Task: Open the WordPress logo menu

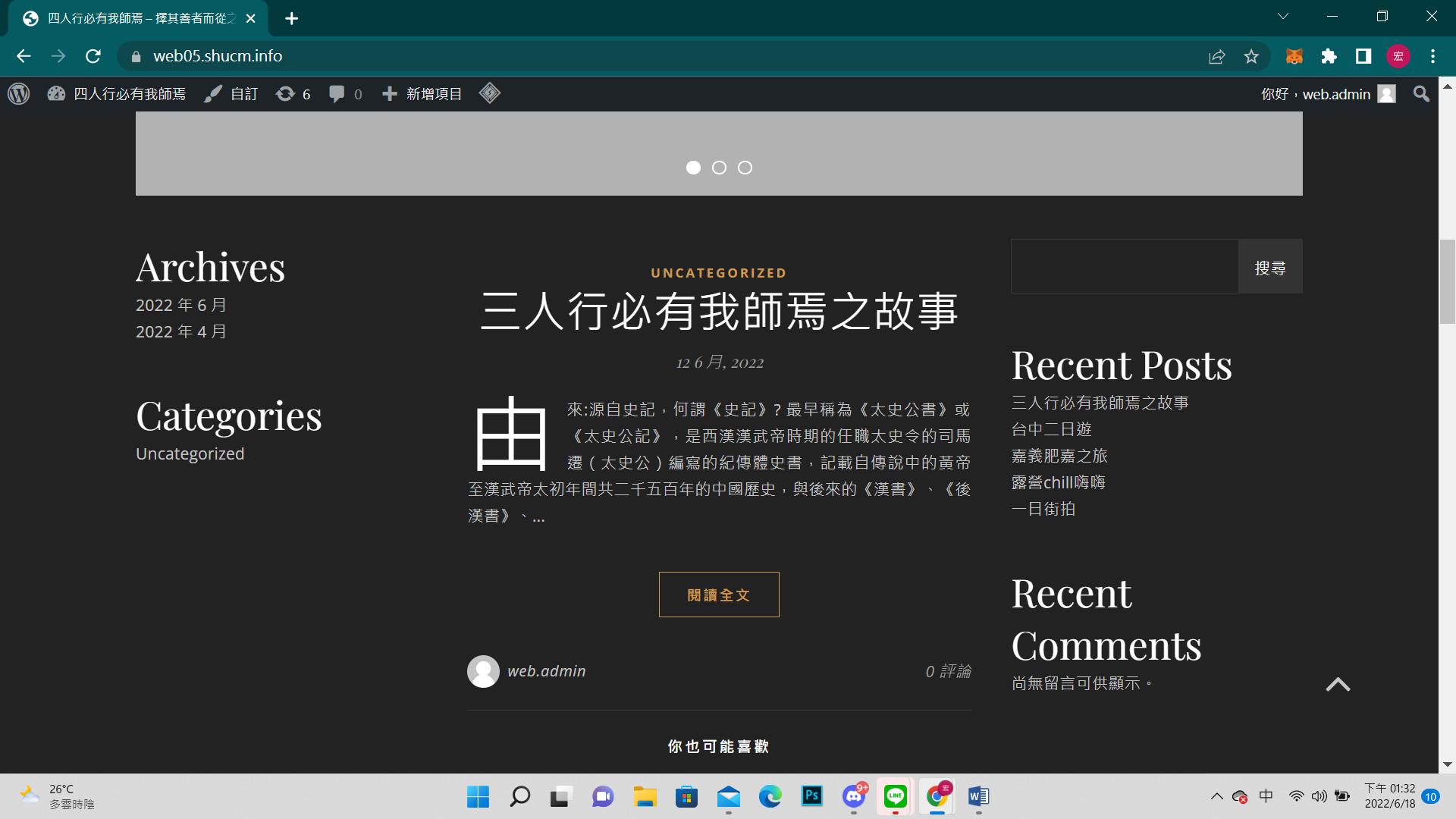Action: pyautogui.click(x=19, y=94)
